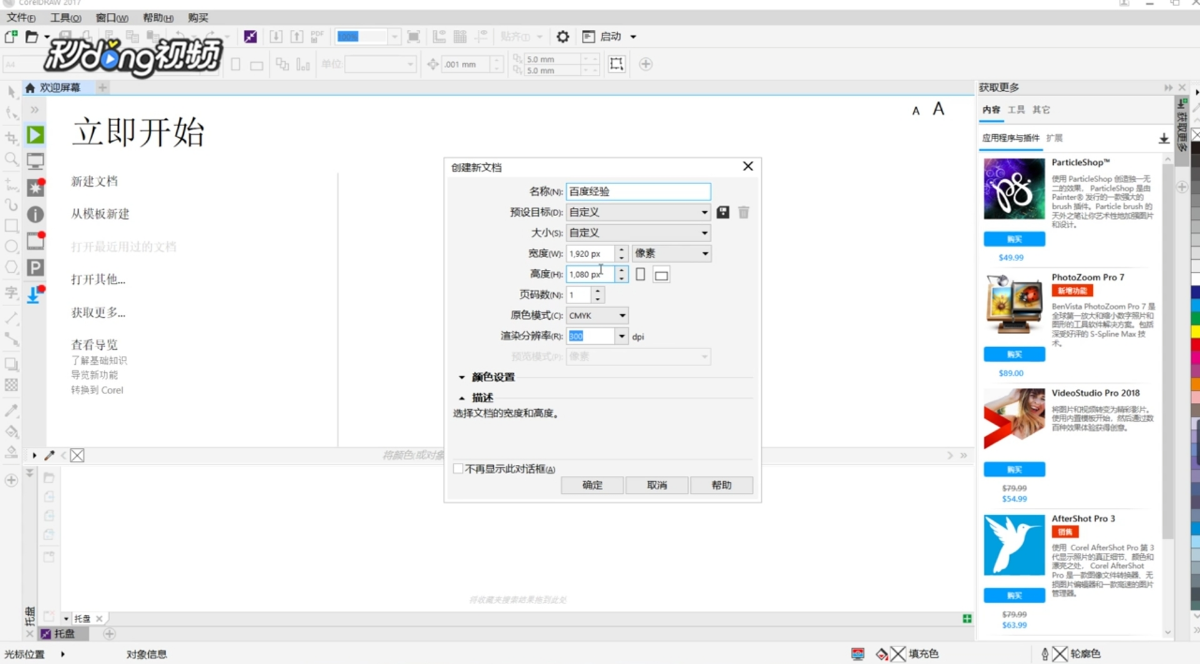The image size is (1200, 664).
Task: Open the zoom level dropdown in toolbar
Action: click(x=394, y=37)
